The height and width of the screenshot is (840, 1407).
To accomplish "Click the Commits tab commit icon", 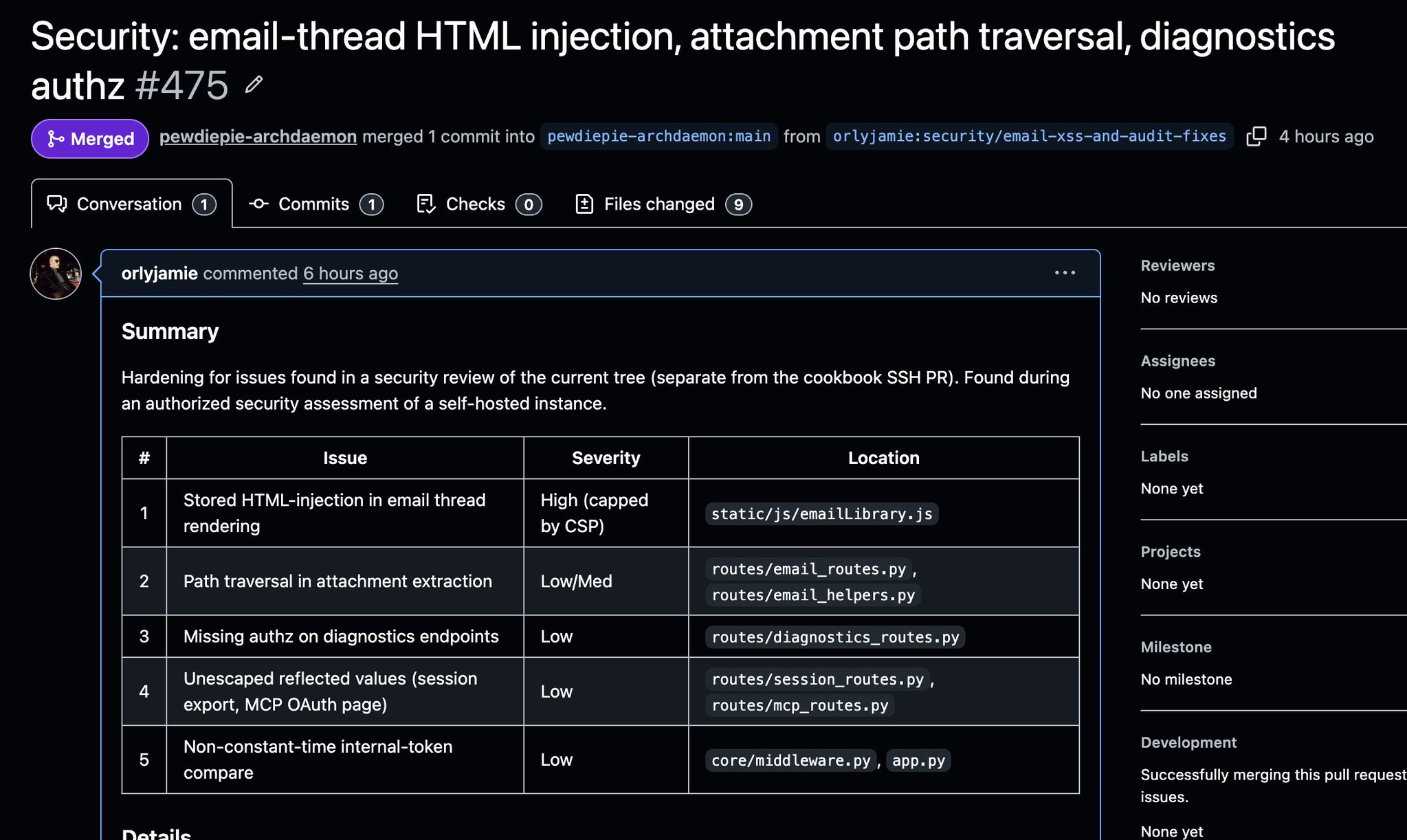I will click(x=258, y=204).
